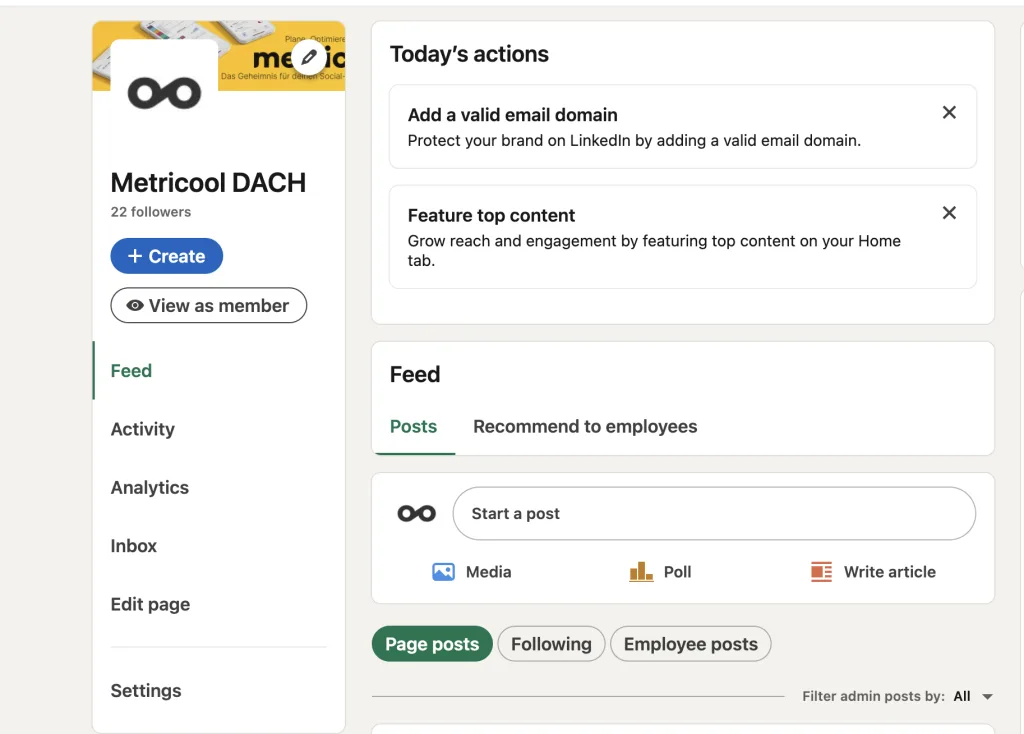Image resolution: width=1024 pixels, height=734 pixels.
Task: Click the Metricool DACH page name
Action: 208,183
